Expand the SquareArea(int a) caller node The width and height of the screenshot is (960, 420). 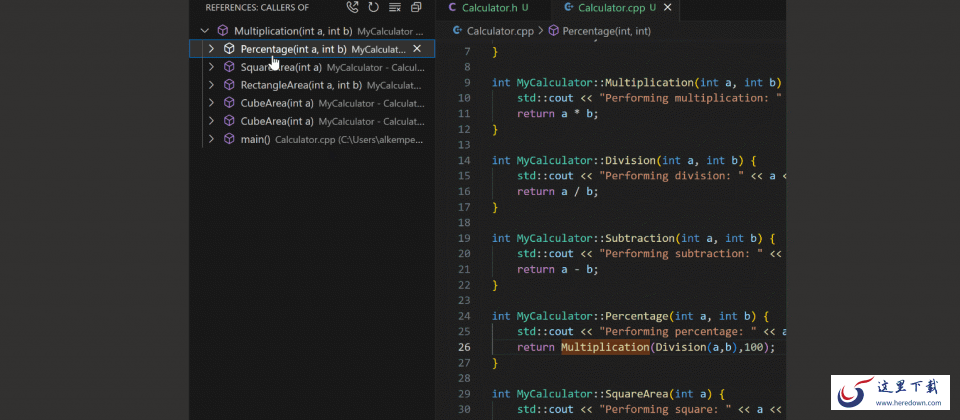click(211, 67)
